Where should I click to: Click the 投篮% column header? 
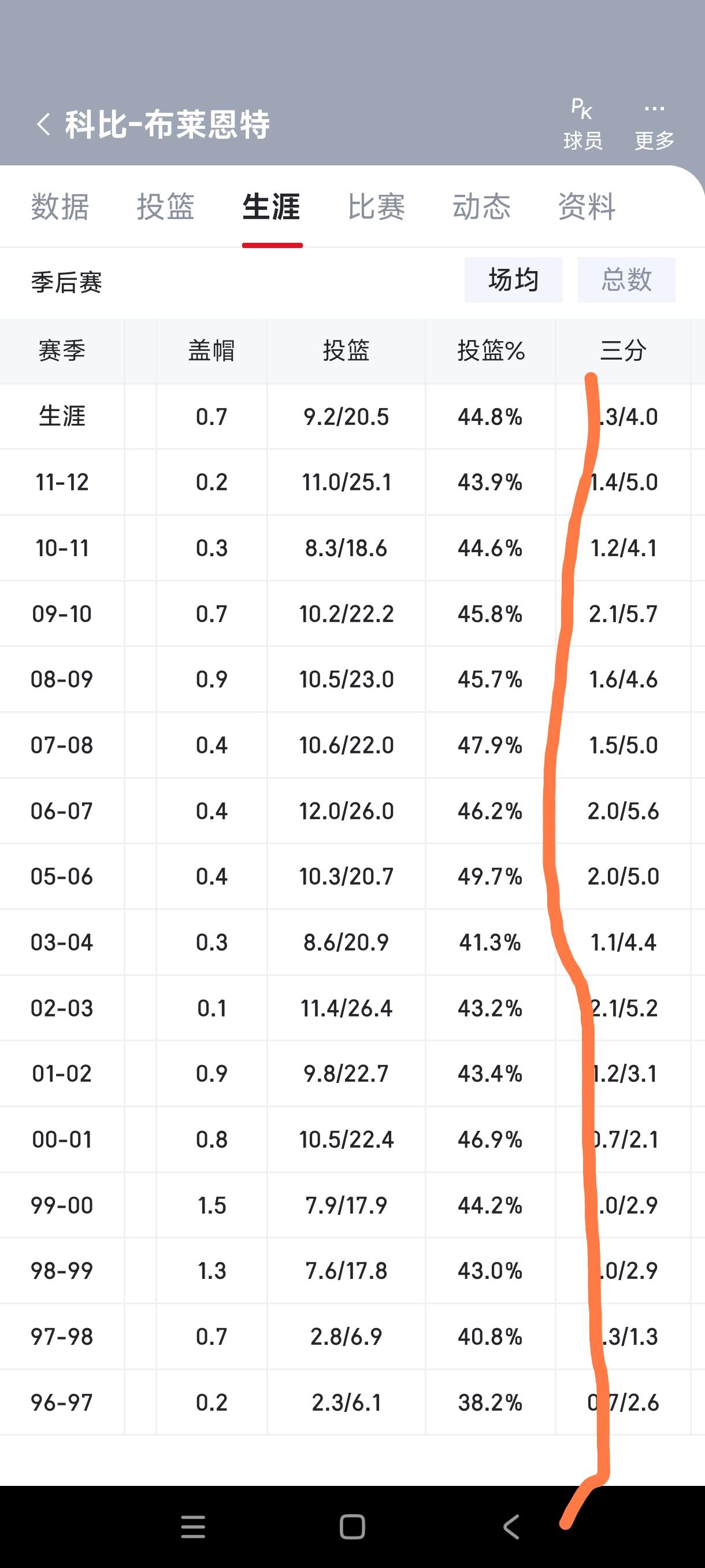491,351
